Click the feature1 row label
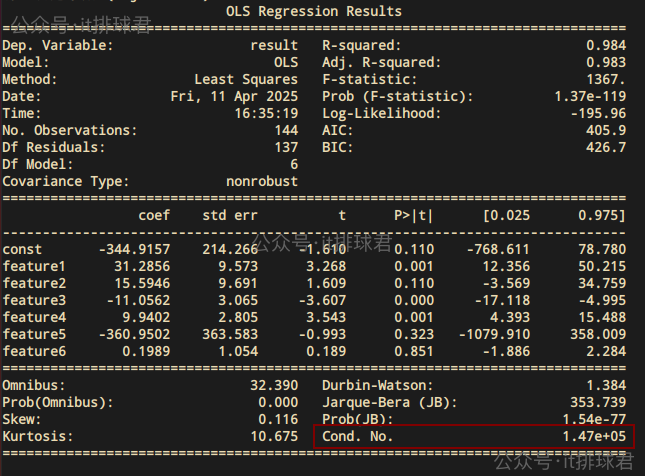The image size is (645, 476). (x=34, y=266)
